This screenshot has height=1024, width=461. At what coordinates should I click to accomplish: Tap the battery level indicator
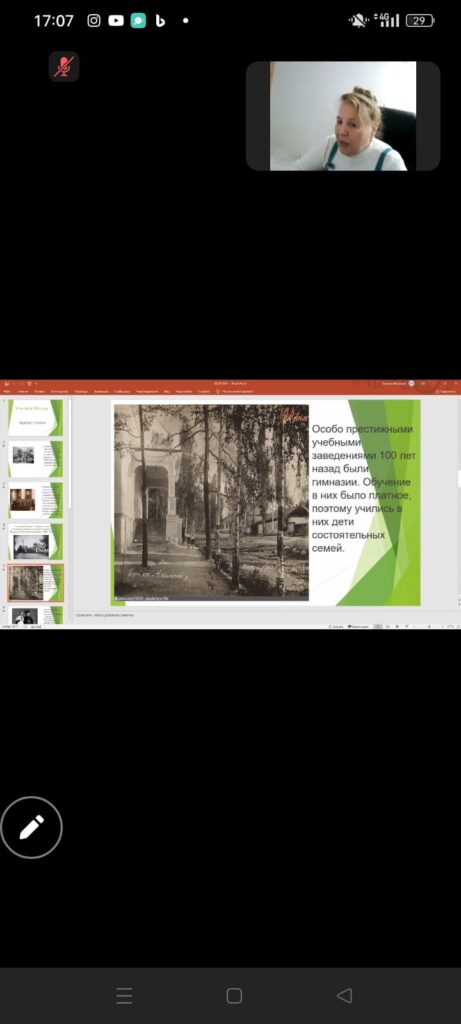(420, 21)
